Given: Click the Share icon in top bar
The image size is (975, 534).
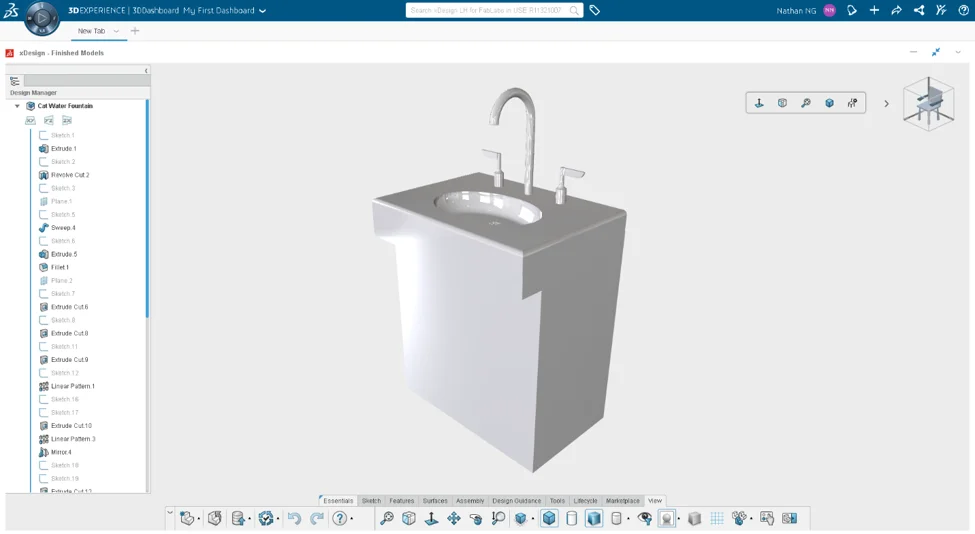Looking at the screenshot, I should [918, 10].
